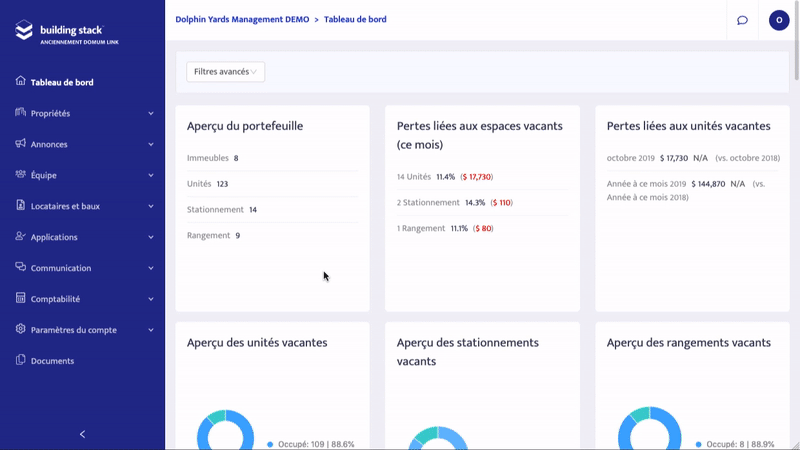Click the Équipe sidebar label

pos(43,176)
